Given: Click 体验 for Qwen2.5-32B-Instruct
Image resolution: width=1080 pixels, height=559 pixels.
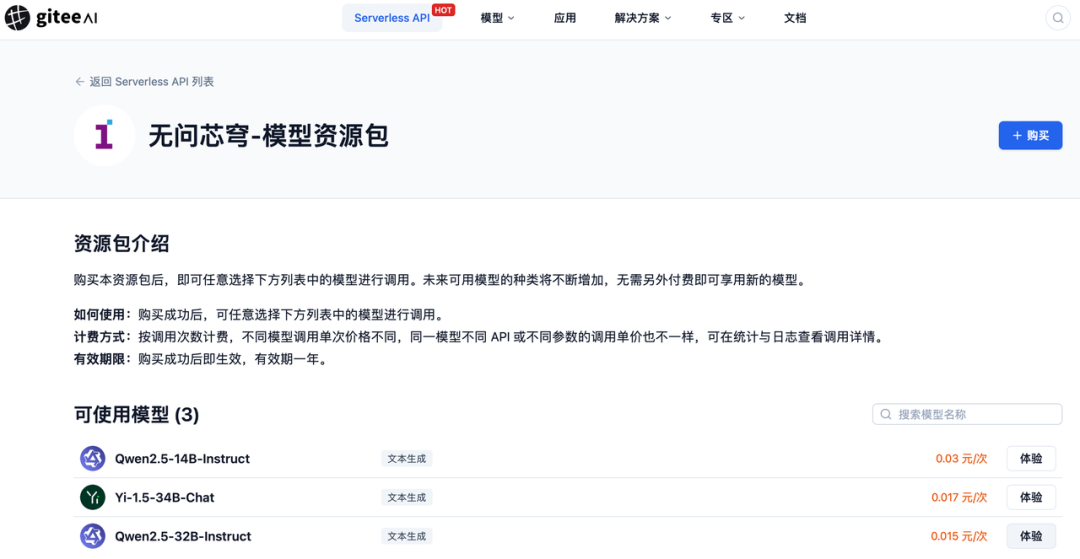Looking at the screenshot, I should pyautogui.click(x=1031, y=536).
